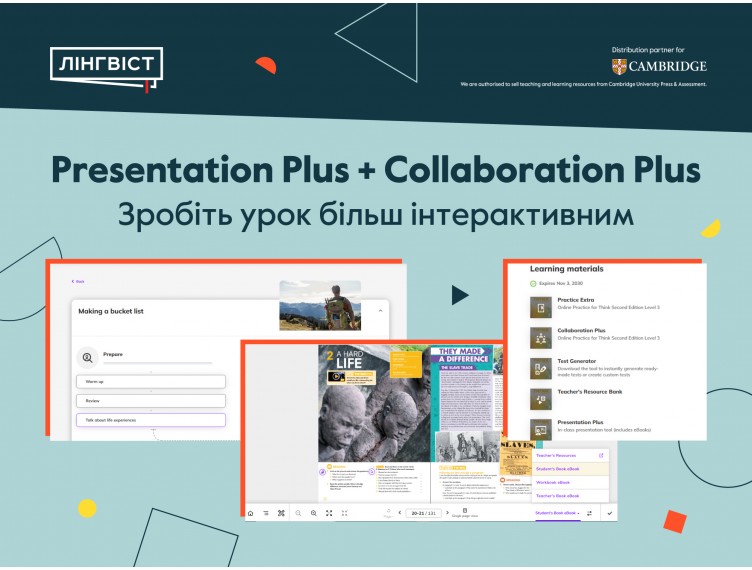
Task: Select the Talk about life experiences step
Action: point(151,420)
